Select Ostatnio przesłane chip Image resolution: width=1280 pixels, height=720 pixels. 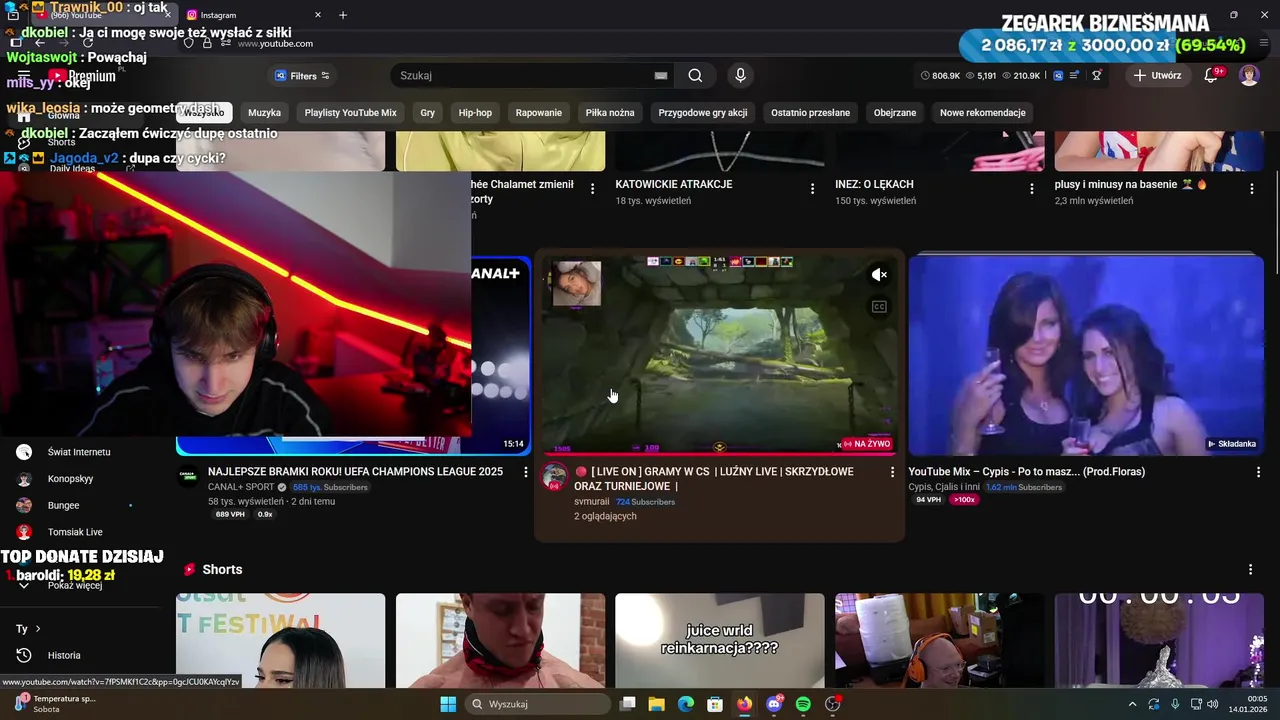pyautogui.click(x=810, y=113)
